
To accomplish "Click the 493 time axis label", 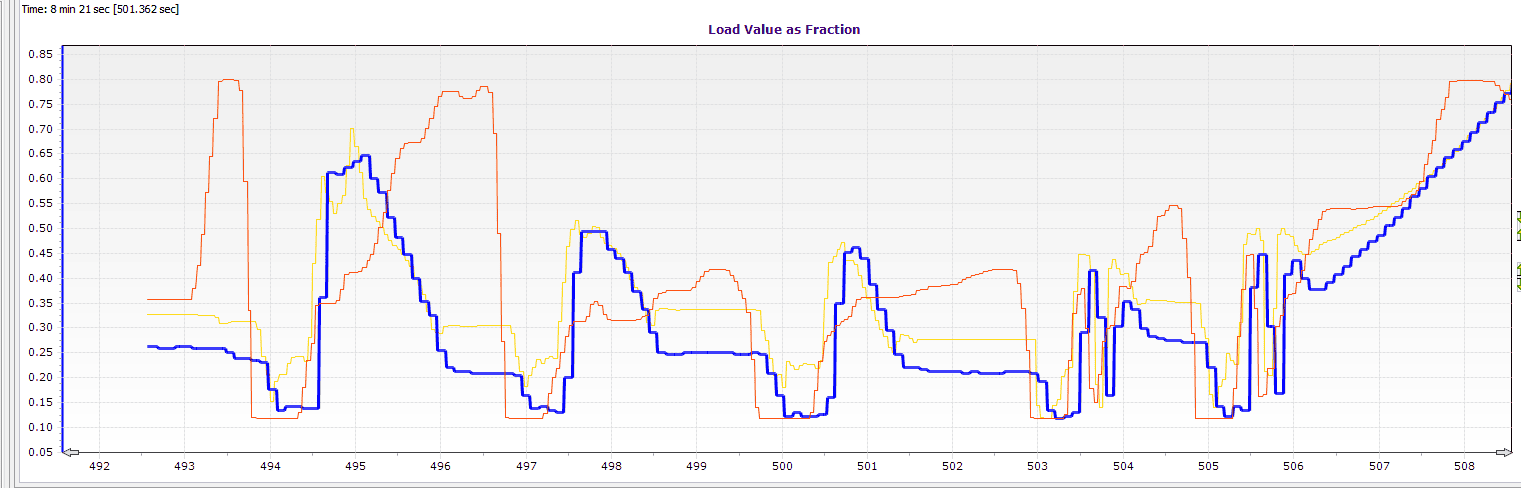I will pyautogui.click(x=184, y=466).
